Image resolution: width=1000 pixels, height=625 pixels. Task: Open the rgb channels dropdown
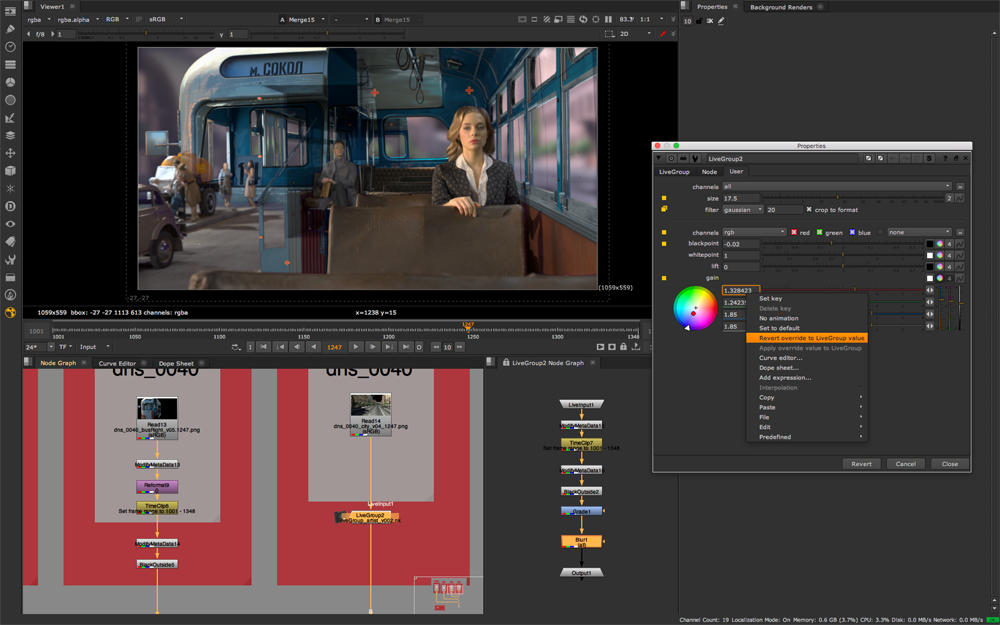coord(754,232)
